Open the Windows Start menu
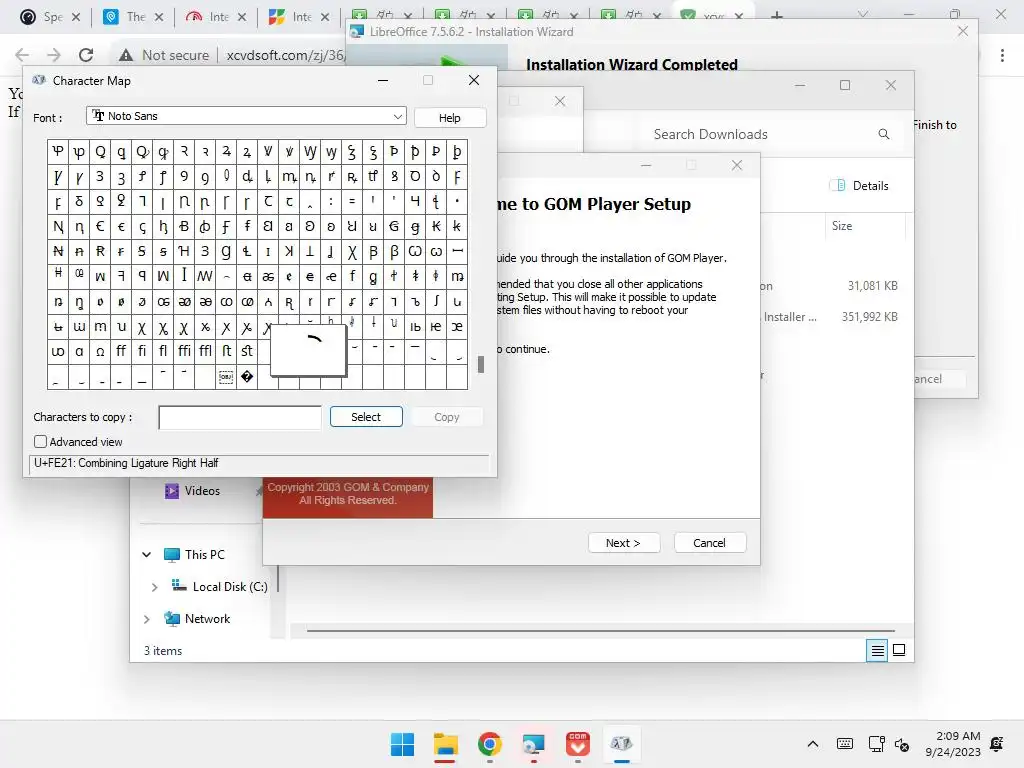Viewport: 1024px width, 768px height. click(x=402, y=744)
